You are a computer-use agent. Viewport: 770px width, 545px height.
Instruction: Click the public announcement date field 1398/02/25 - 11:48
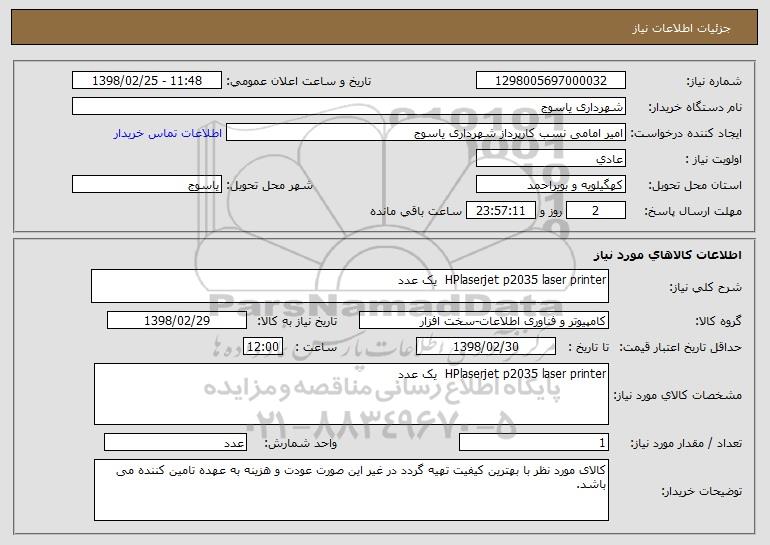[147, 81]
